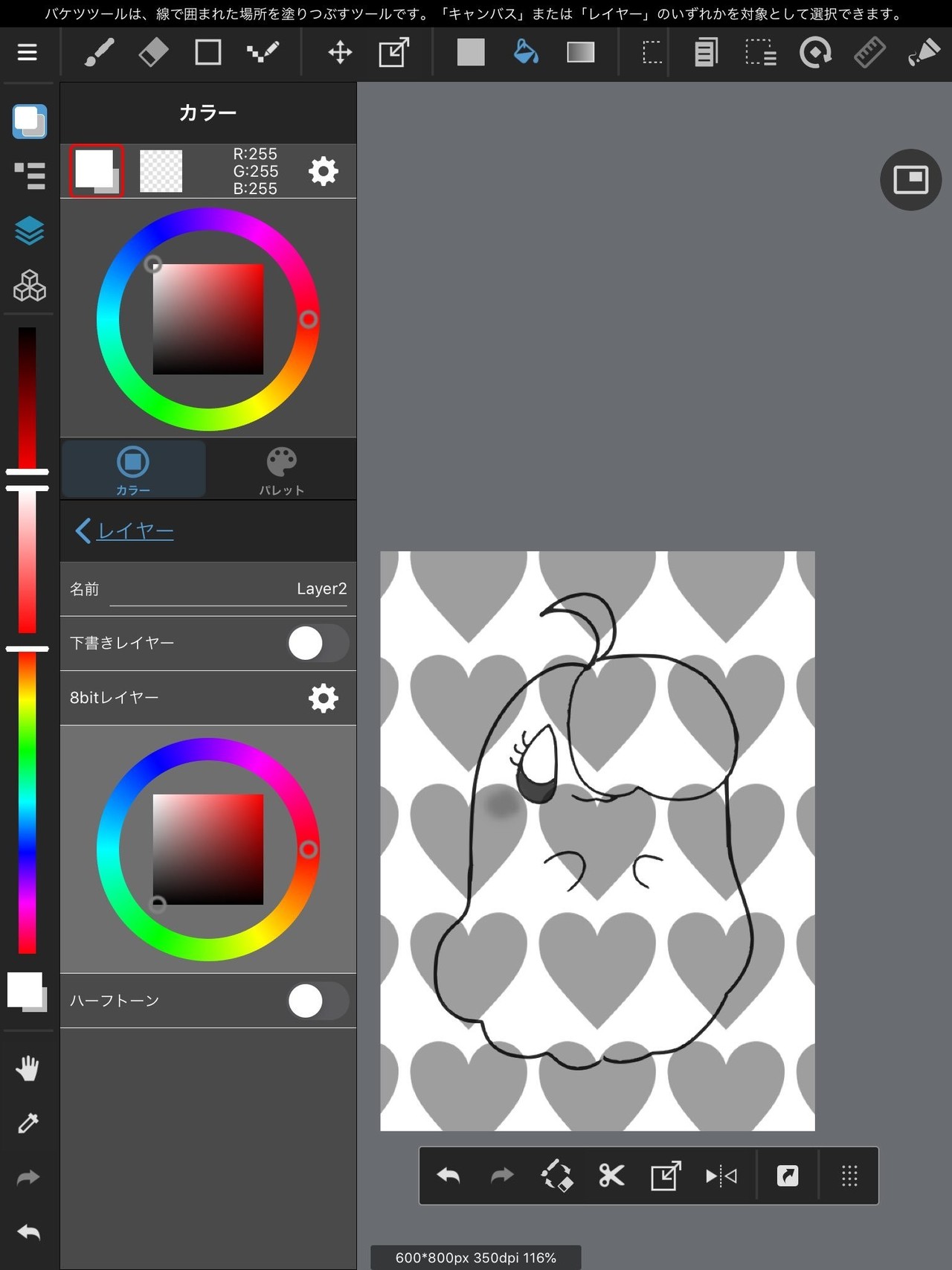Screen dimensions: 952x1270
Task: Open the text/document tool
Action: [x=706, y=52]
